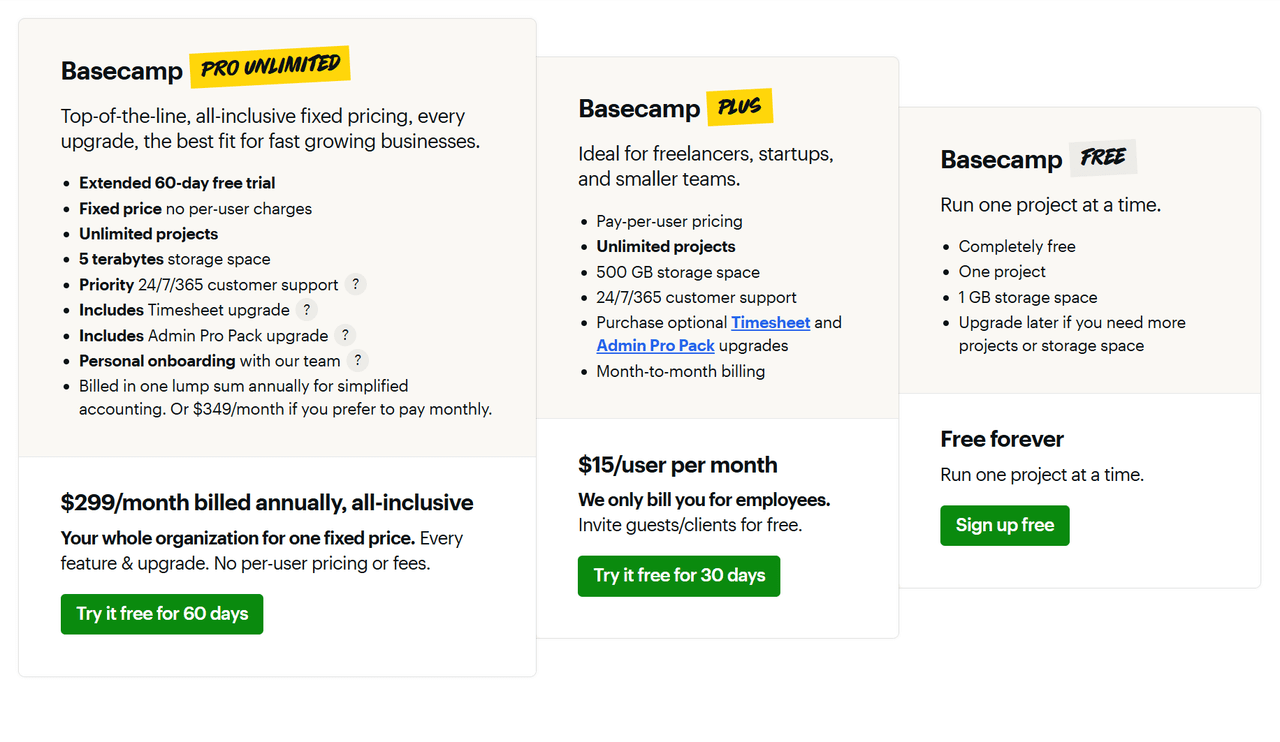Viewport: 1280px width, 742px height.
Task: Click the $15/user per month heading
Action: point(678,465)
